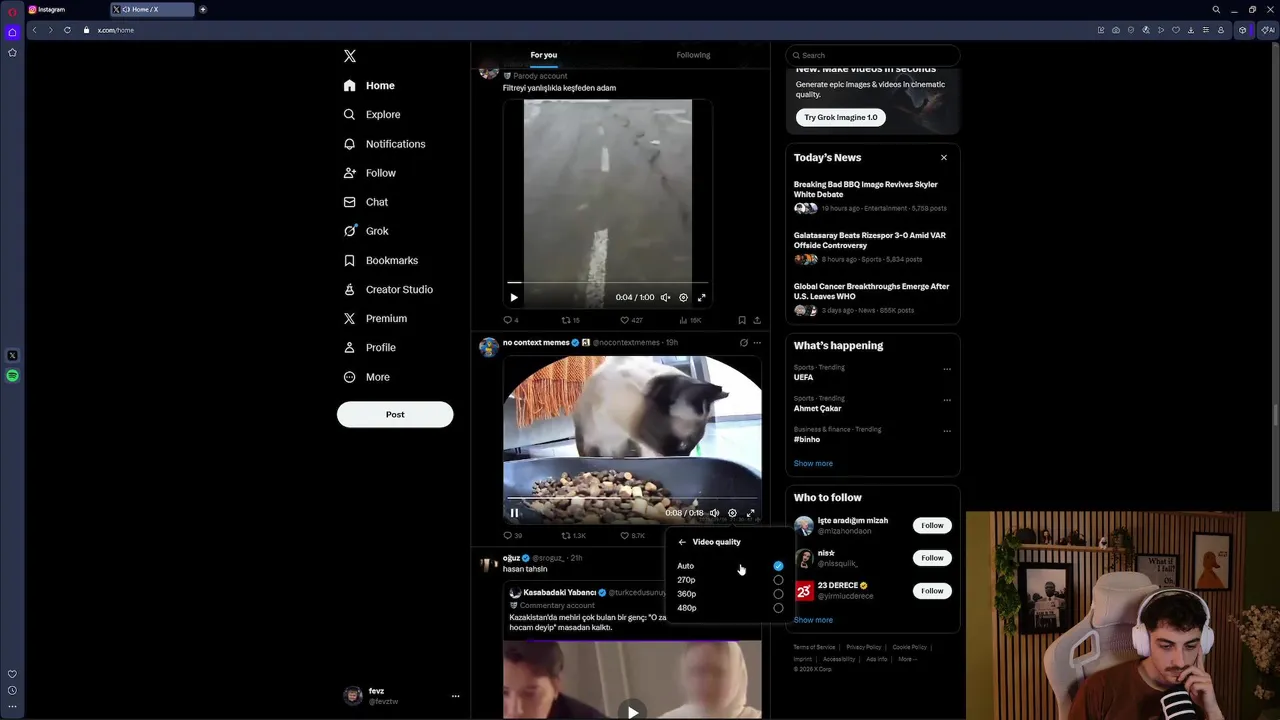Click Try Grok Imagine 1.0
The width and height of the screenshot is (1280, 720).
point(841,117)
